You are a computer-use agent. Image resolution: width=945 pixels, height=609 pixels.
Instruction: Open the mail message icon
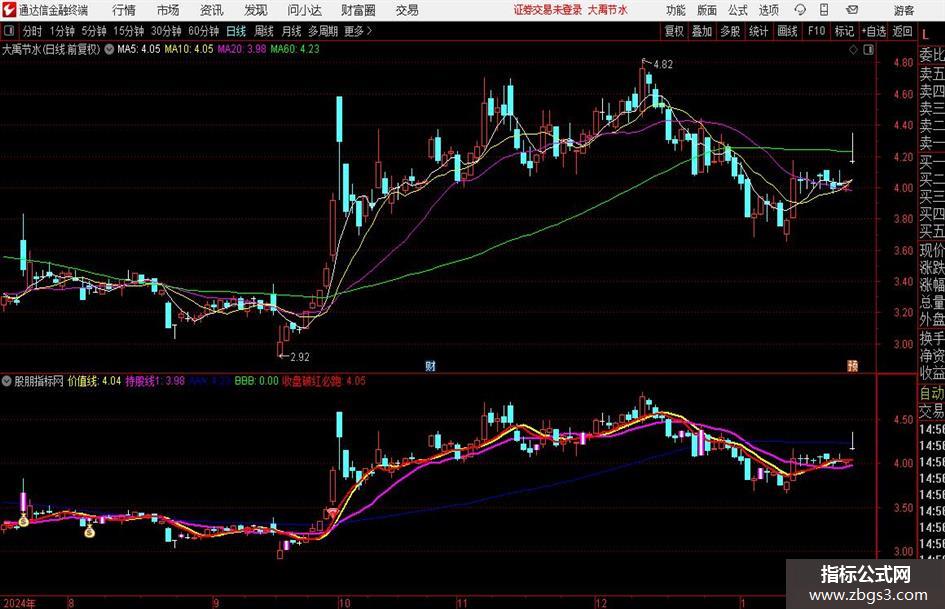[852, 10]
